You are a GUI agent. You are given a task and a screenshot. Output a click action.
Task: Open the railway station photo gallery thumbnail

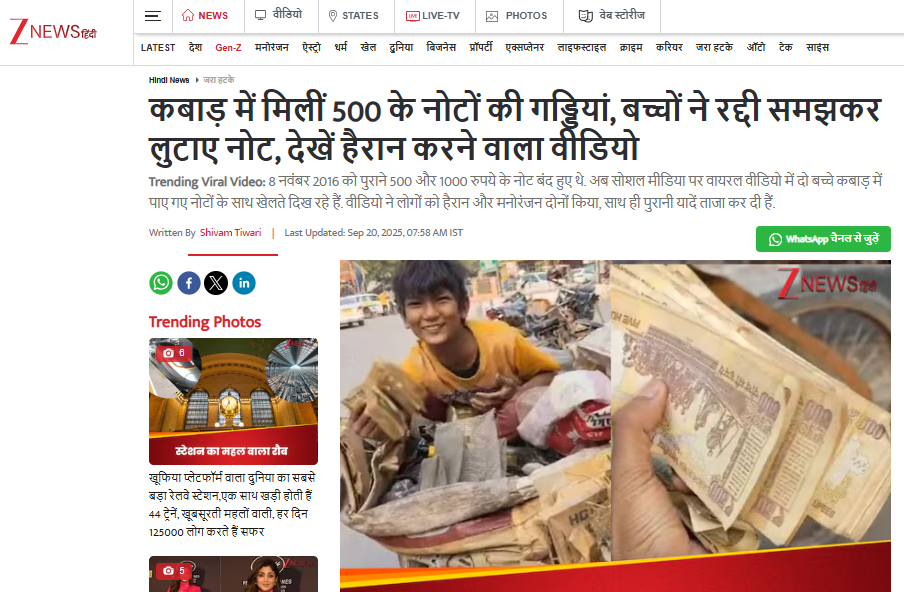tap(233, 401)
